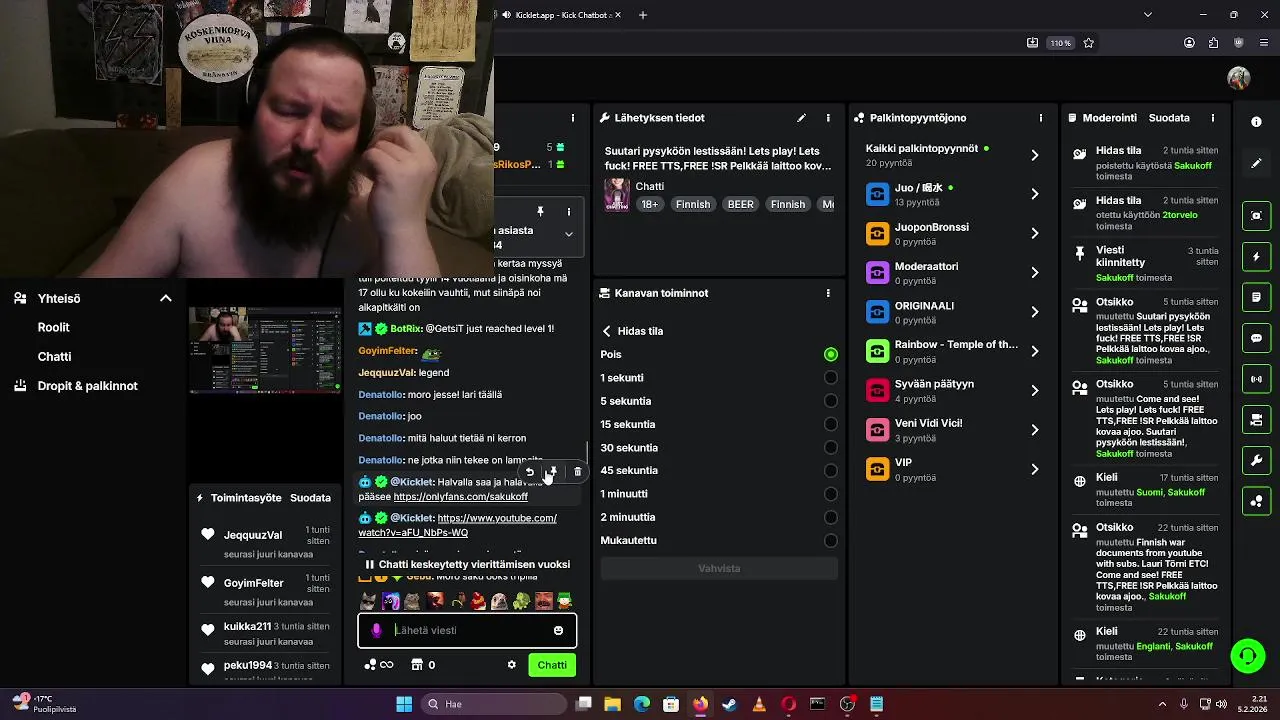Screen dimensions: 1280x720
Task: Click the purple microphone icon in chat input
Action: tap(376, 630)
